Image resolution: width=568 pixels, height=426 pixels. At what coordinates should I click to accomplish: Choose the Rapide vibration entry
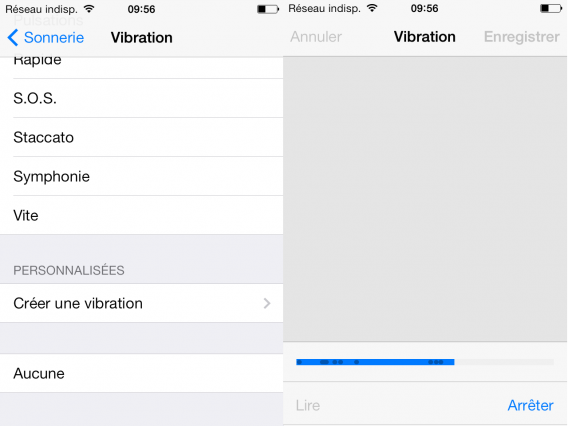point(141,67)
